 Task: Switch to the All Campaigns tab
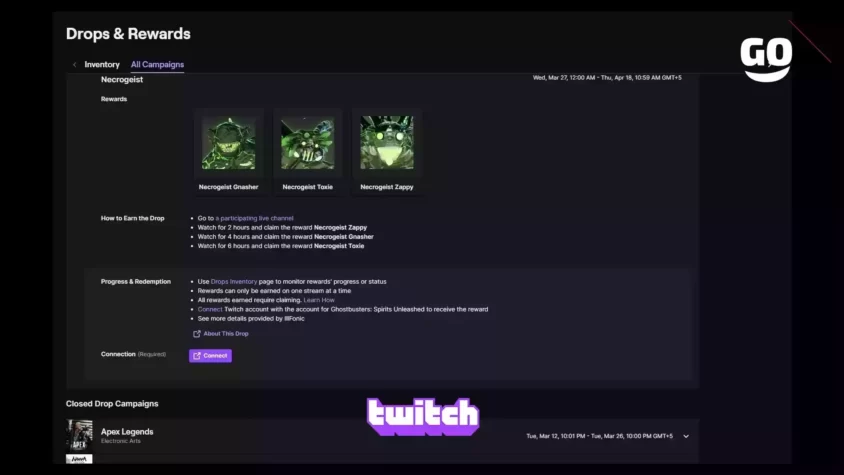(157, 65)
